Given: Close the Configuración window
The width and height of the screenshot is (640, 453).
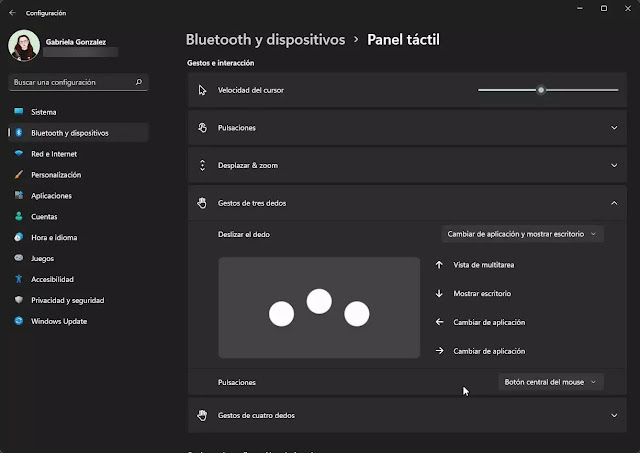Looking at the screenshot, I should (x=628, y=8).
